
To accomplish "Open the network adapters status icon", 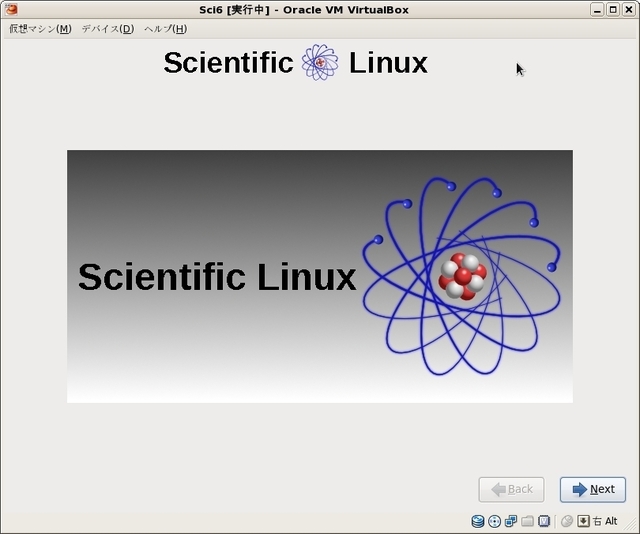I will (511, 521).
